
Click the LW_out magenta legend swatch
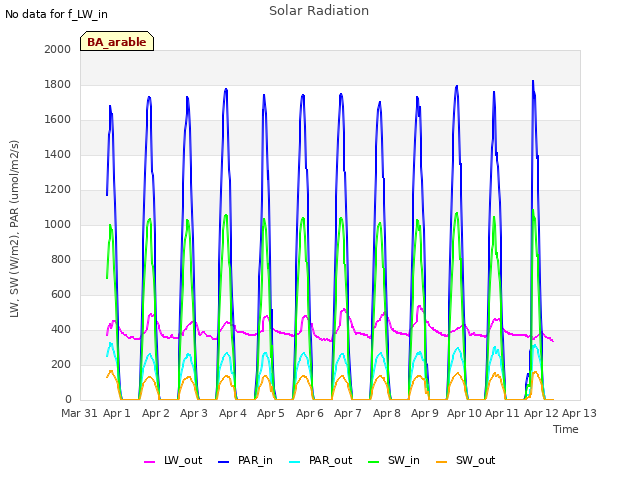click(x=149, y=462)
